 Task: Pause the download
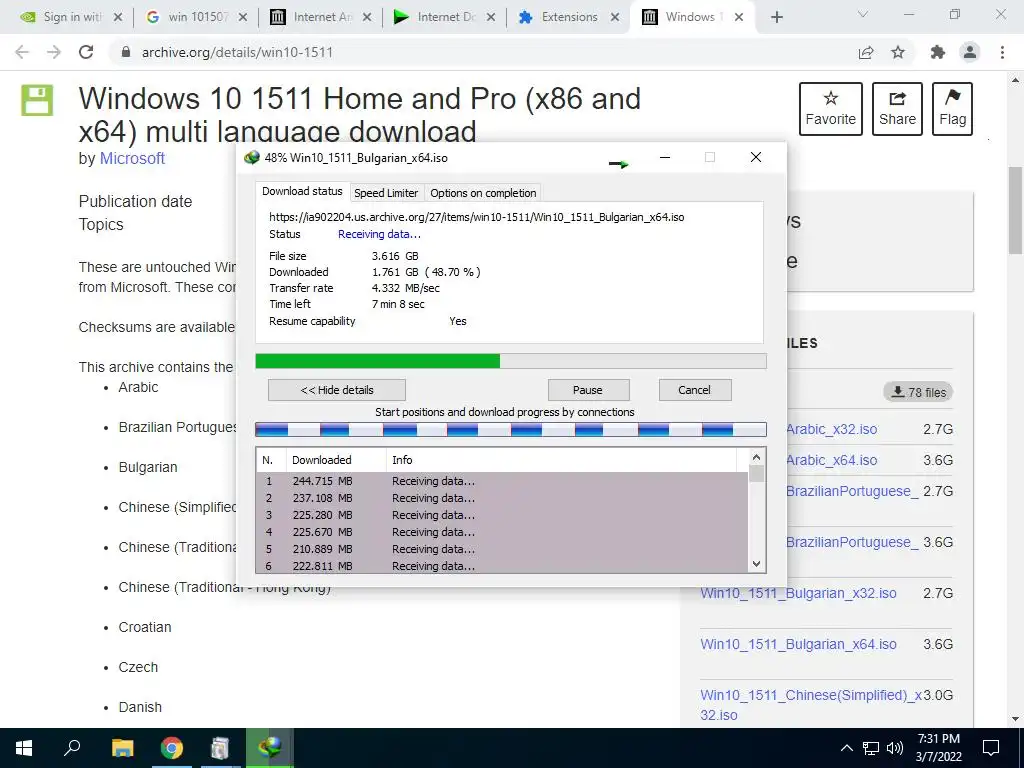pyautogui.click(x=588, y=390)
